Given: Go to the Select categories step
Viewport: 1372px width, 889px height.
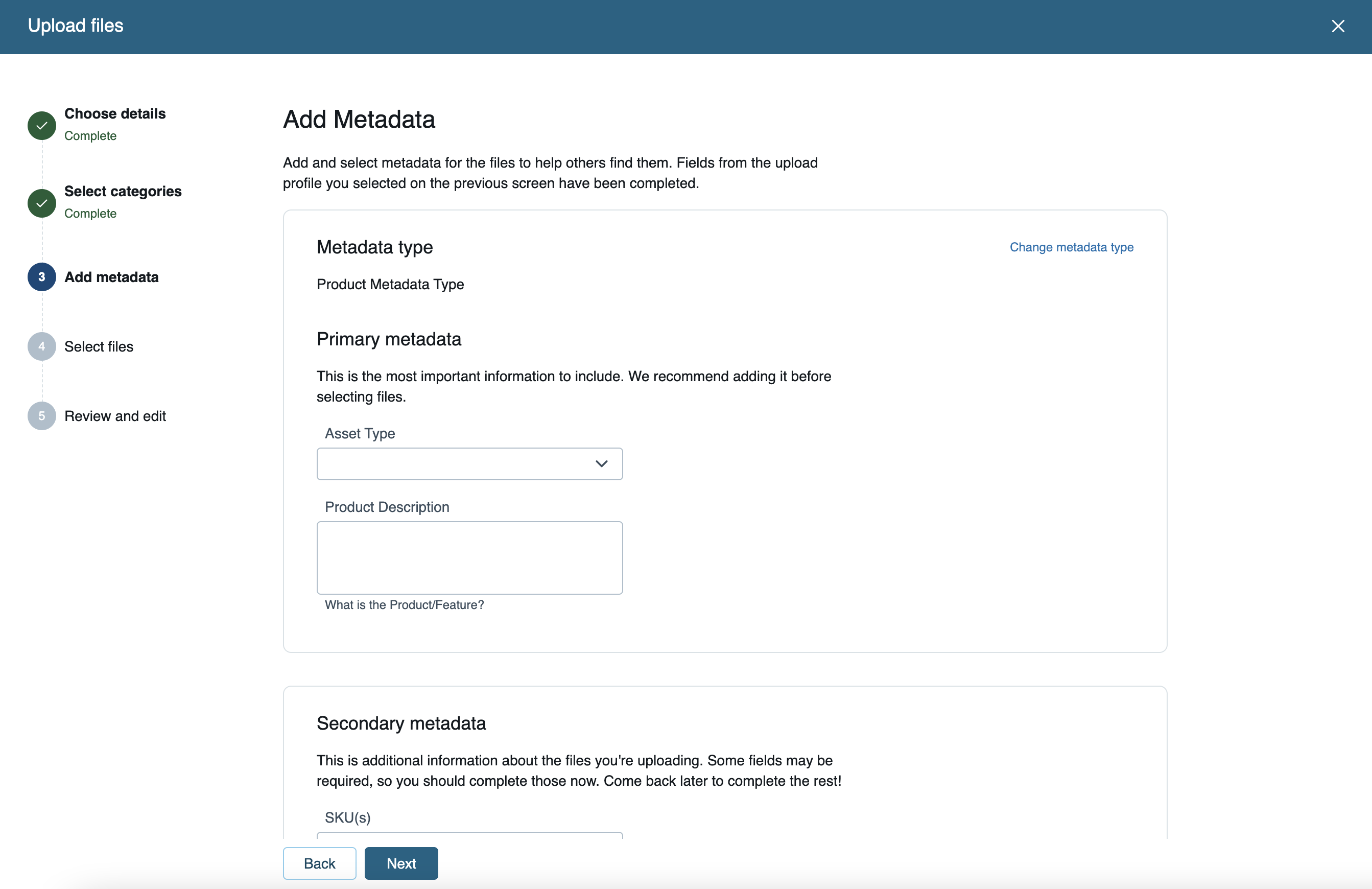Looking at the screenshot, I should click(123, 192).
